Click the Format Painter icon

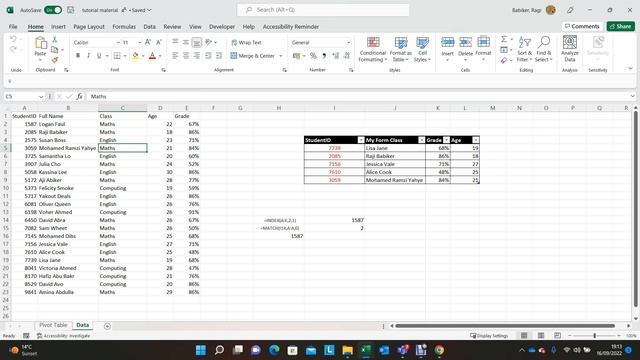(55, 60)
